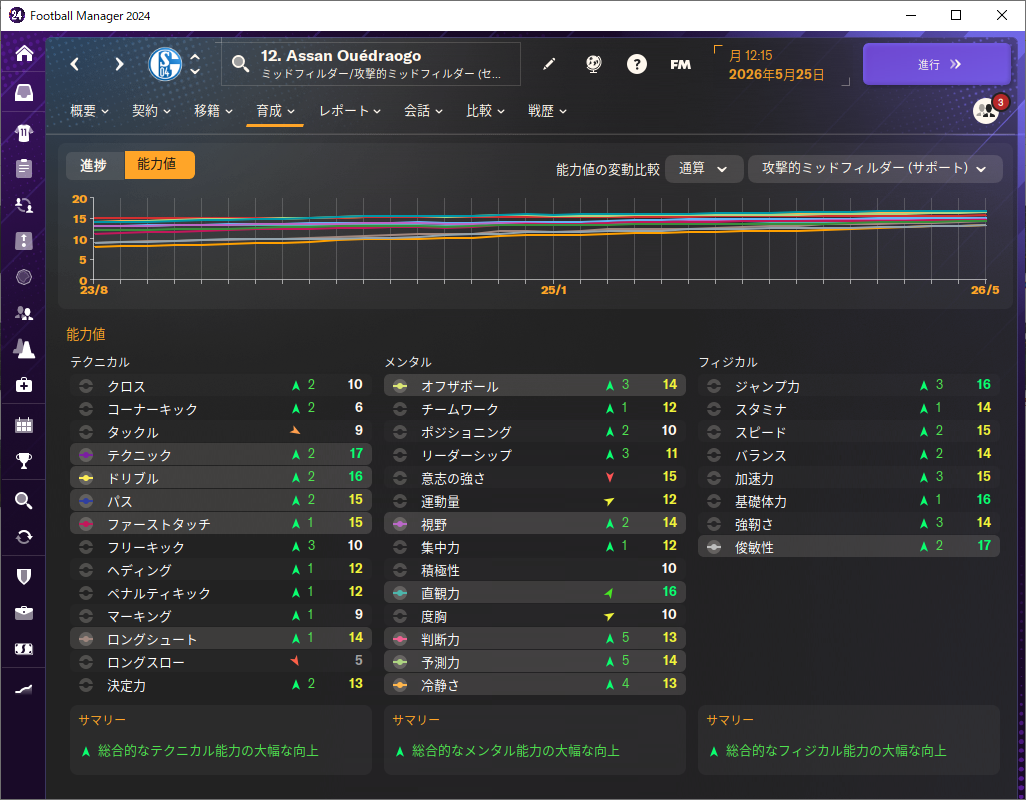The width and height of the screenshot is (1026, 800).
Task: Expand the 移籍 menu
Action: [213, 111]
